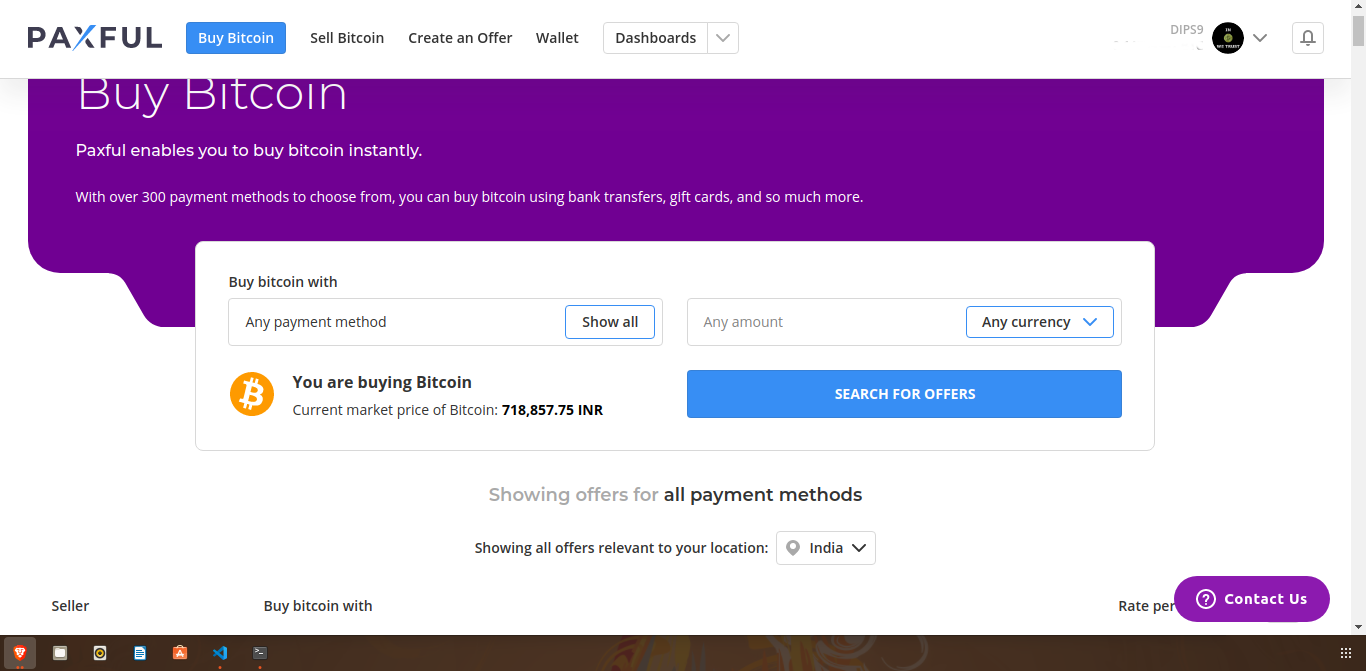
Task: Expand the Dashboards dropdown arrow
Action: tap(723, 38)
